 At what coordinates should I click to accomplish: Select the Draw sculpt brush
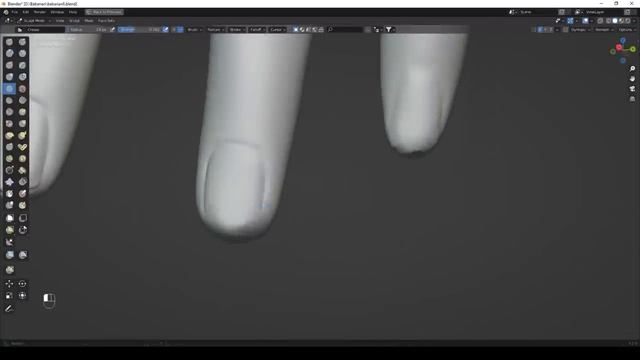point(9,42)
